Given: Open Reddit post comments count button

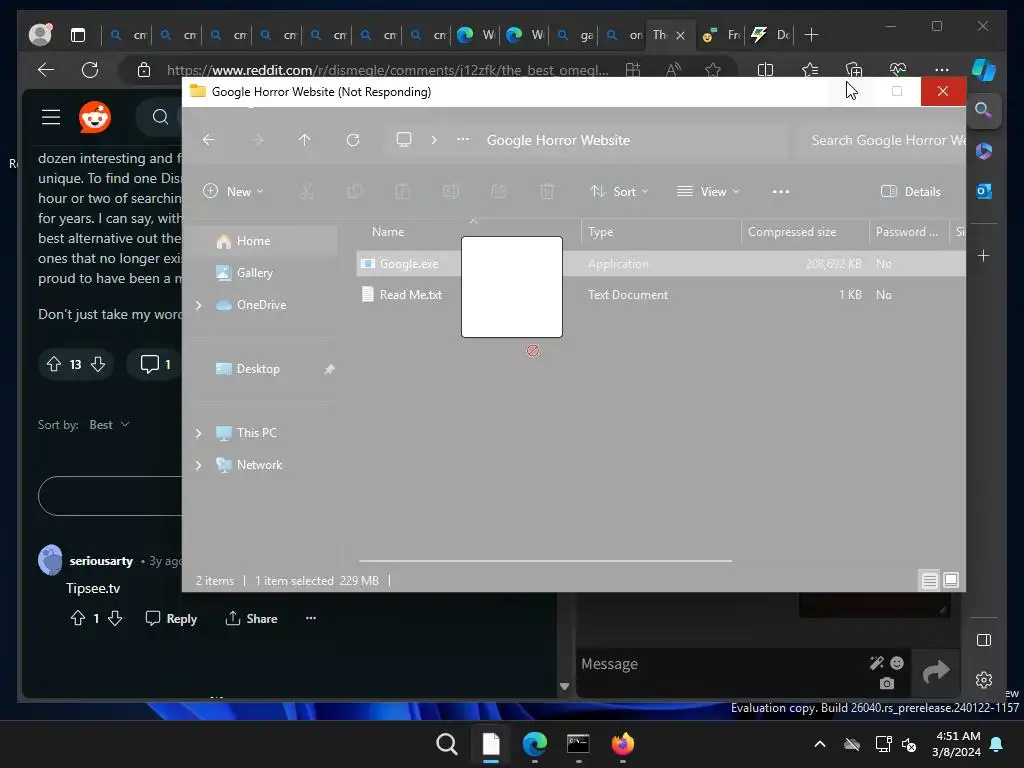Looking at the screenshot, I should (x=155, y=364).
